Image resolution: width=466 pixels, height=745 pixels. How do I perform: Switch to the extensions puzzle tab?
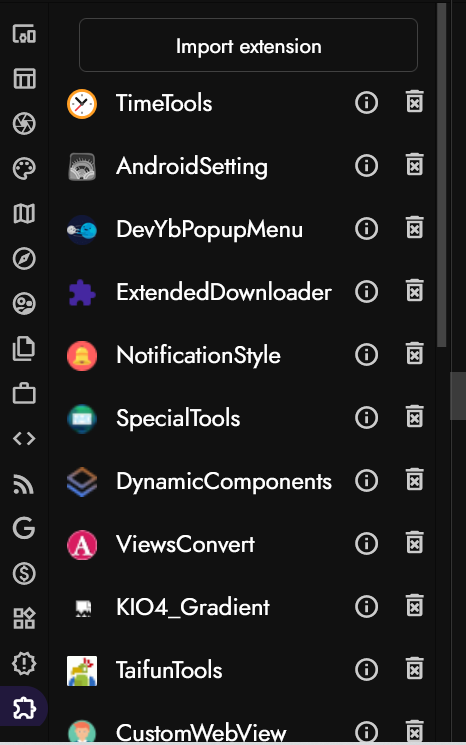(x=24, y=708)
